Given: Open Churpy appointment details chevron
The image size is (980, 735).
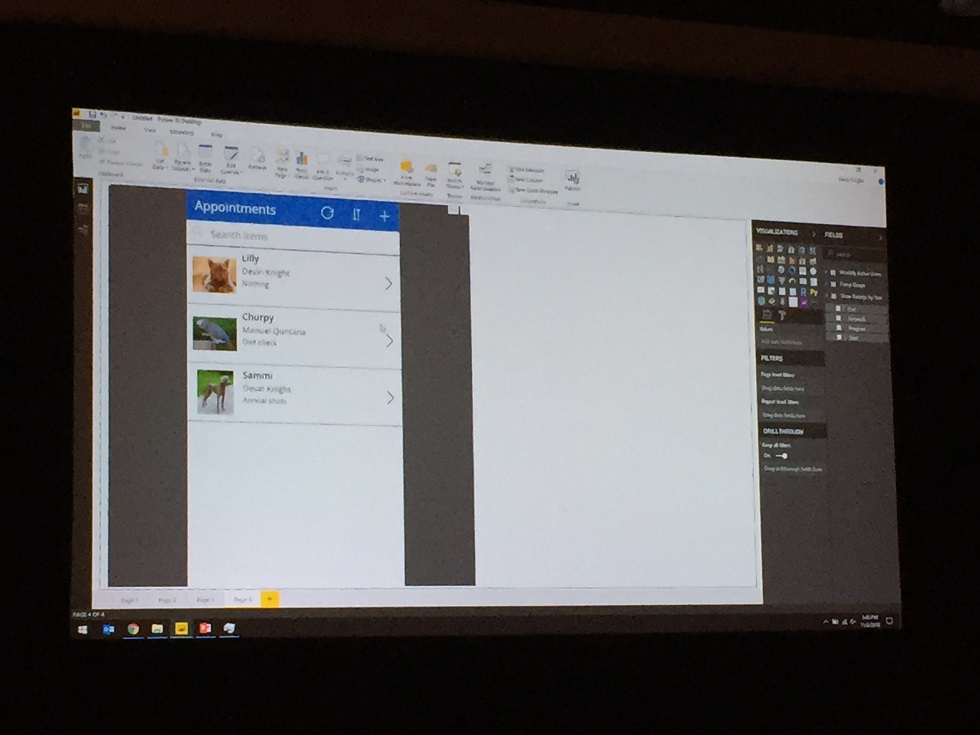Looking at the screenshot, I should (x=389, y=341).
